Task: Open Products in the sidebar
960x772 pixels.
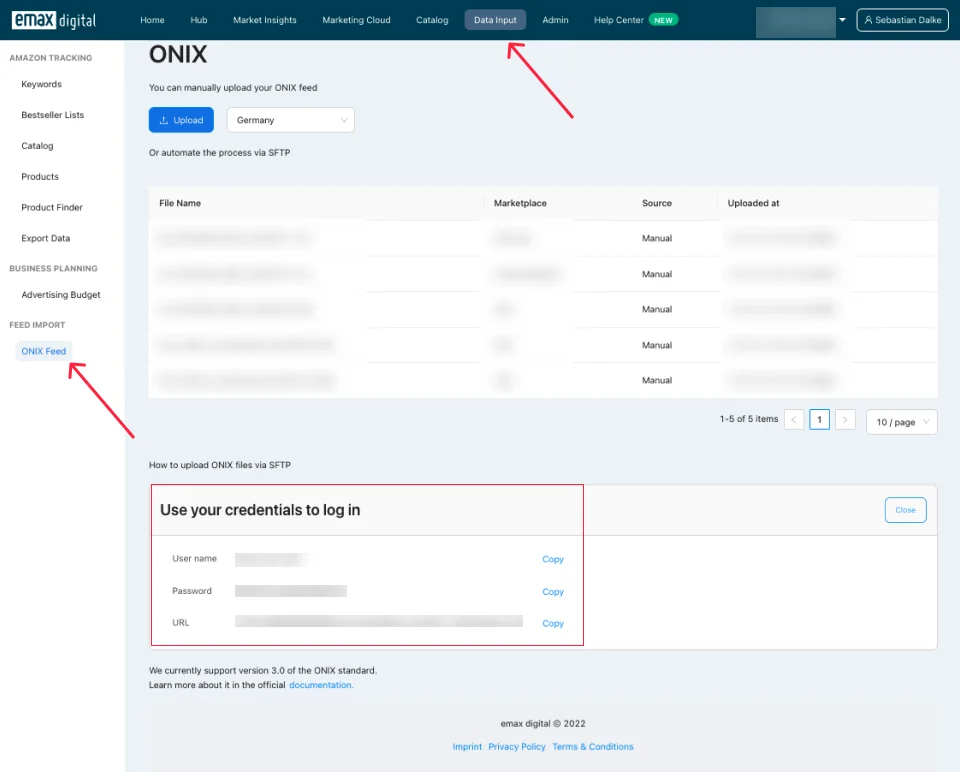Action: pyautogui.click(x=40, y=177)
